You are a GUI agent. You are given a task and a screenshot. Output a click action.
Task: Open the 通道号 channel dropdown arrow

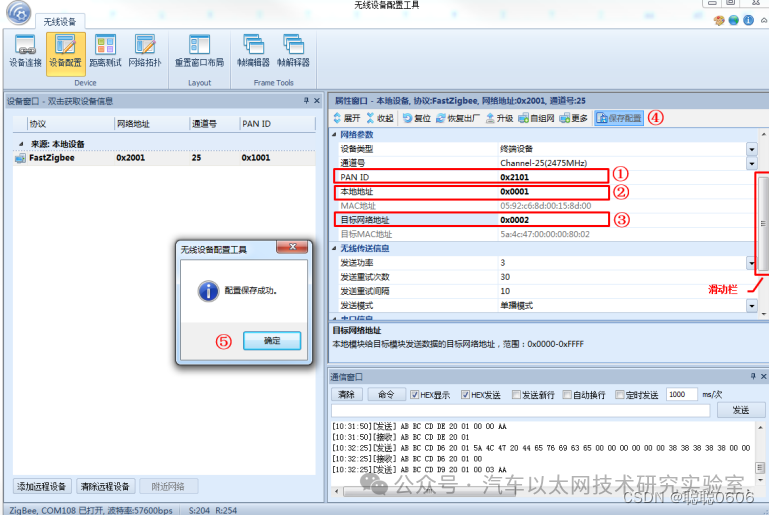click(x=752, y=163)
